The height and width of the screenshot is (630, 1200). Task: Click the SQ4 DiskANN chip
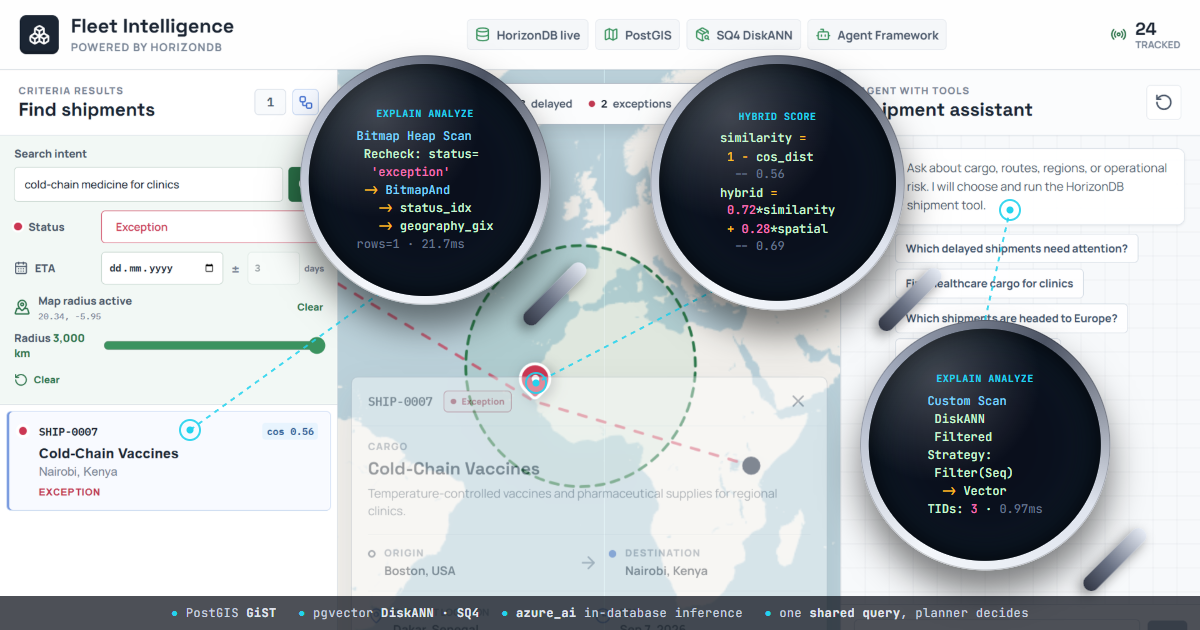coord(744,35)
